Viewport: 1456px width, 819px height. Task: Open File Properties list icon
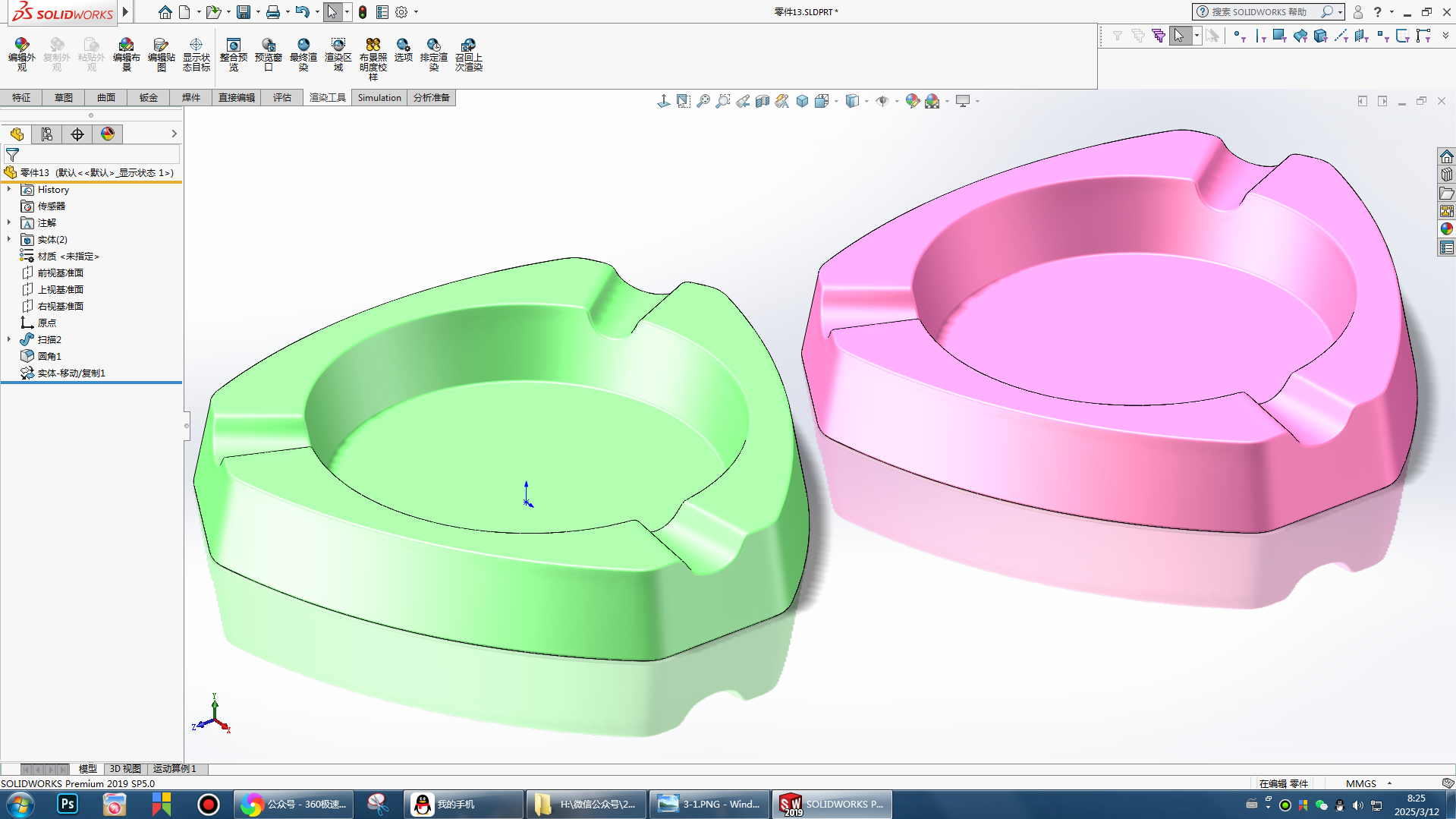(x=382, y=12)
